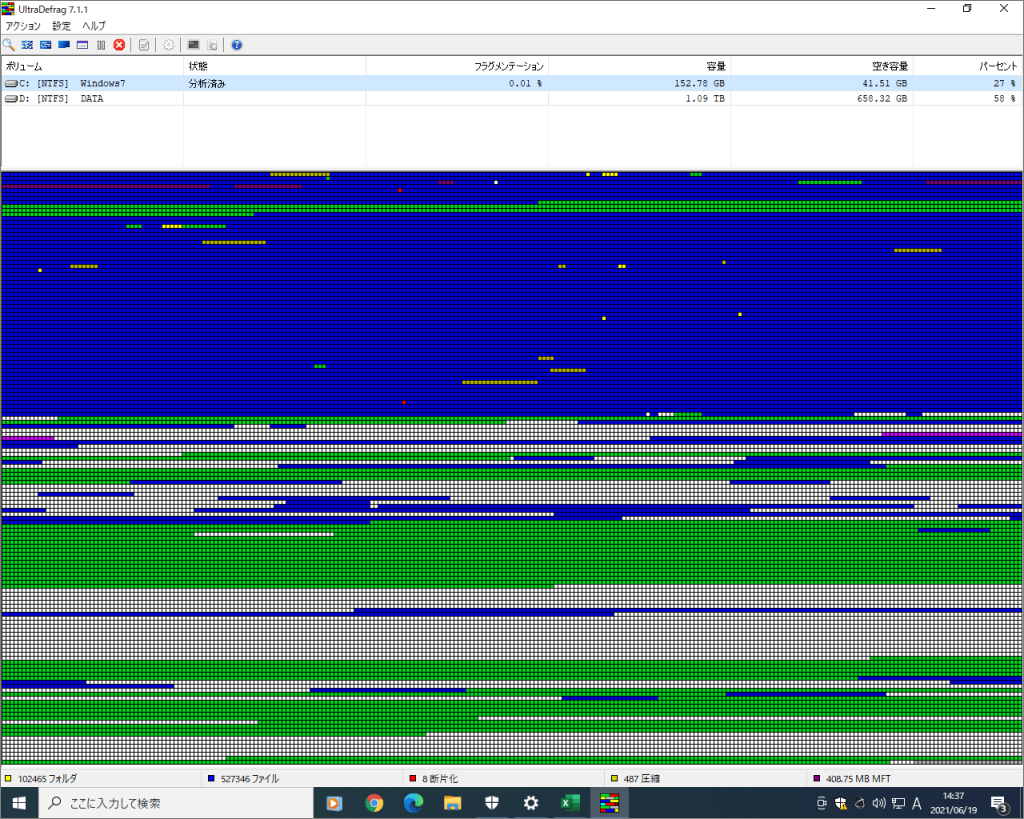
Task: Click the 527346 ファイル status bar entry
Action: 249,779
